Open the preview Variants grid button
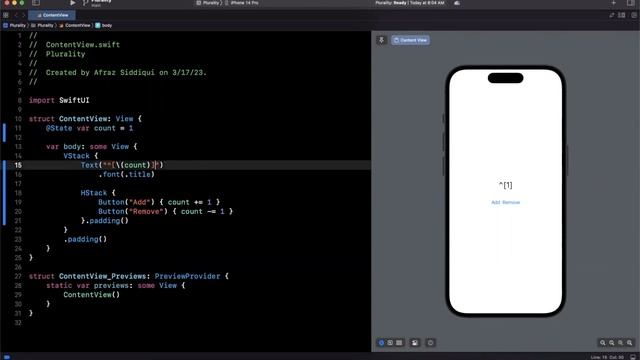 point(399,343)
